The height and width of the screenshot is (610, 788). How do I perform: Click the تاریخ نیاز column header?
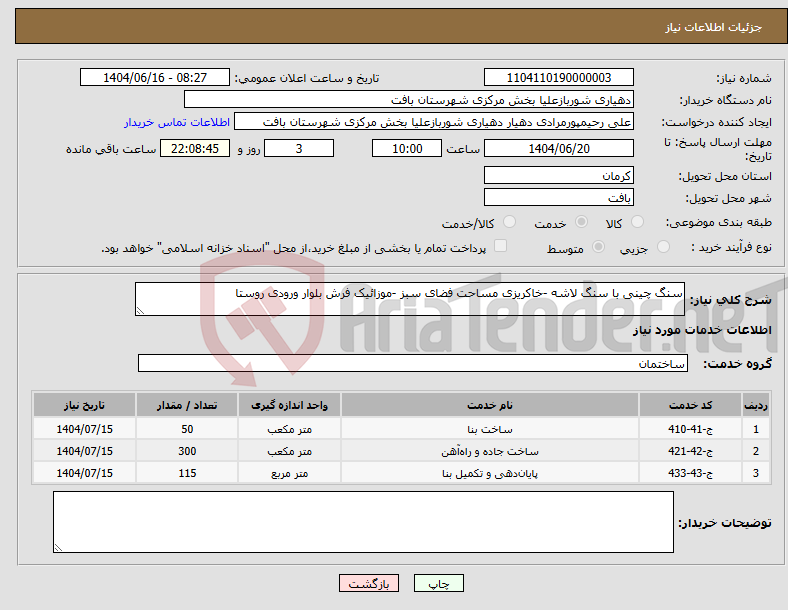(84, 405)
